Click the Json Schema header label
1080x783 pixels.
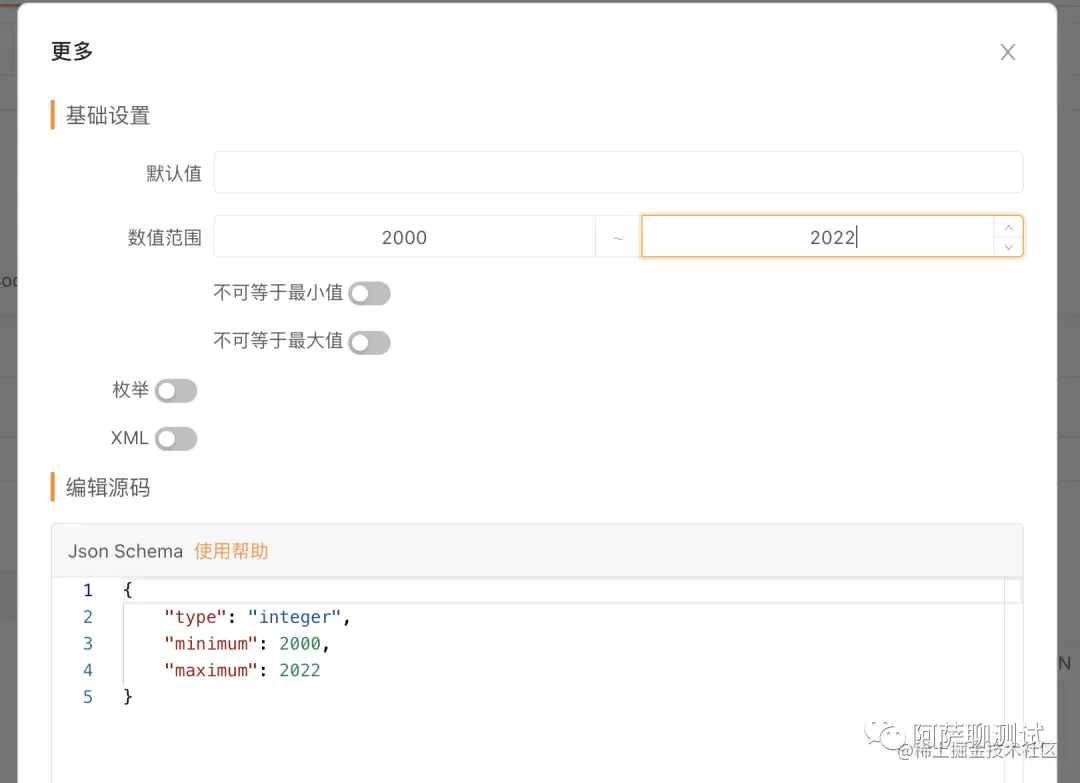125,551
